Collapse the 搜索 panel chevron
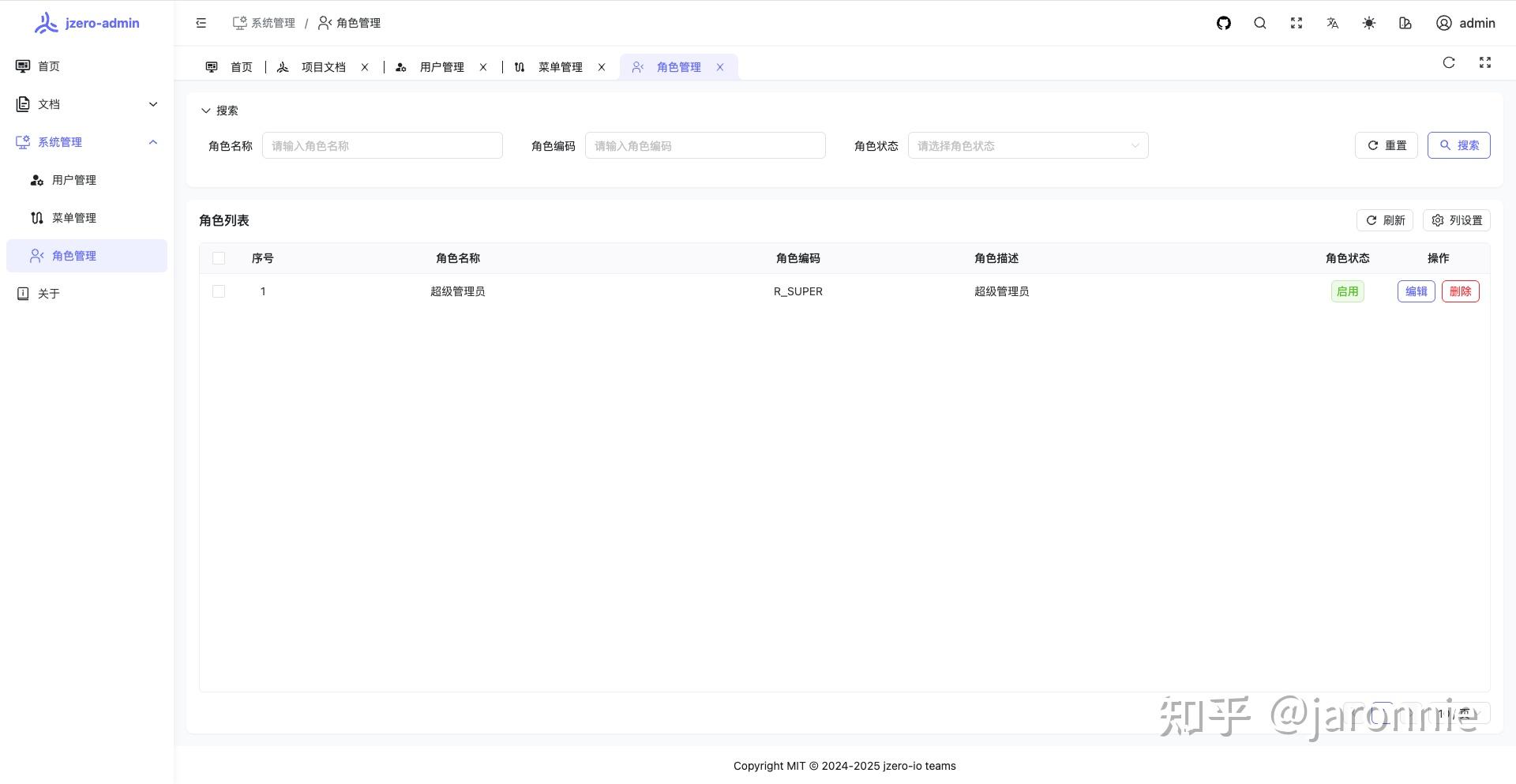The height and width of the screenshot is (784, 1516). point(206,111)
